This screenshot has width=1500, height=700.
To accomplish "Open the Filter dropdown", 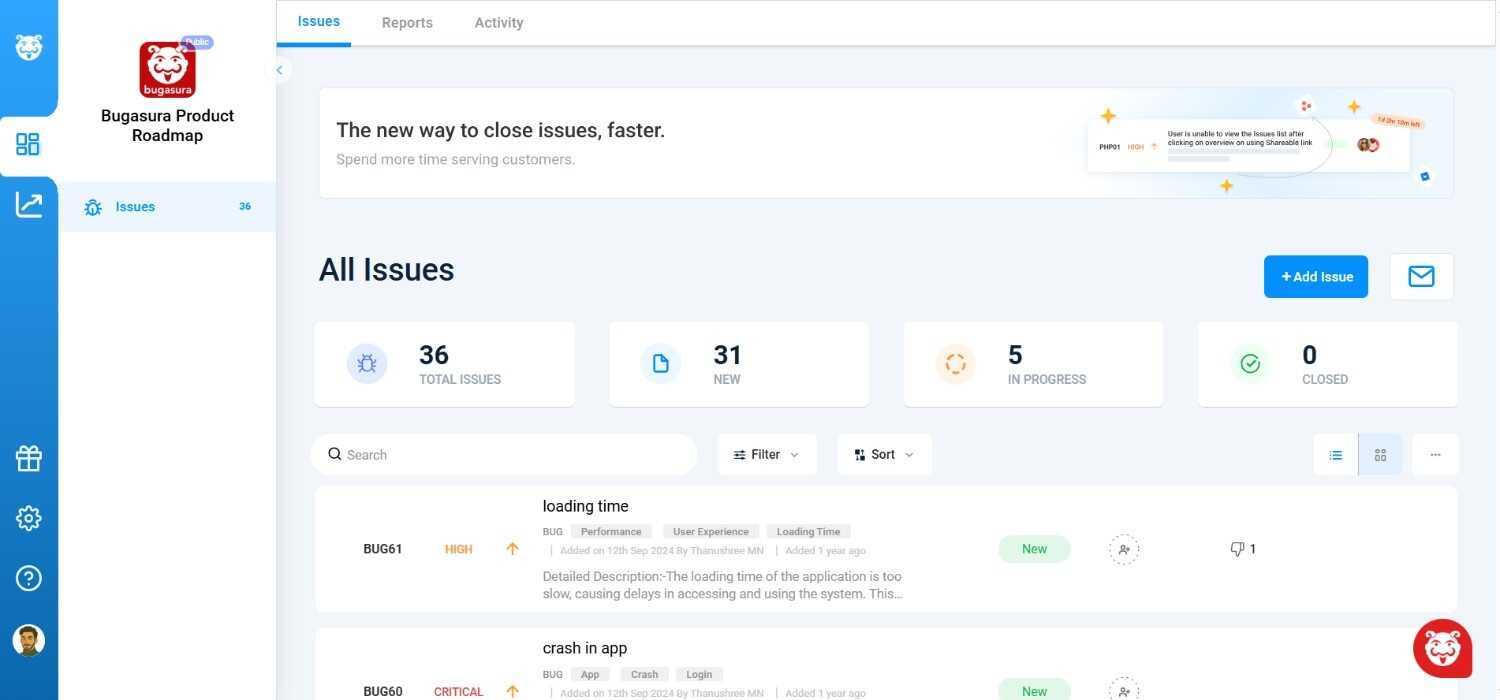I will point(766,455).
